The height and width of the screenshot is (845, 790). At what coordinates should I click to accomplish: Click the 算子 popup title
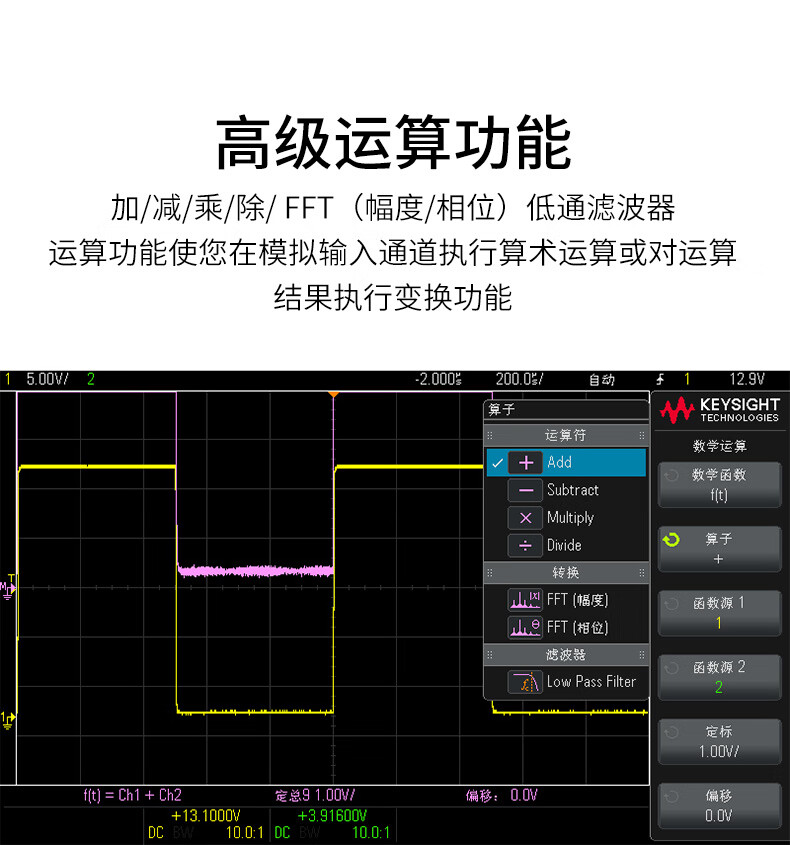[502, 410]
